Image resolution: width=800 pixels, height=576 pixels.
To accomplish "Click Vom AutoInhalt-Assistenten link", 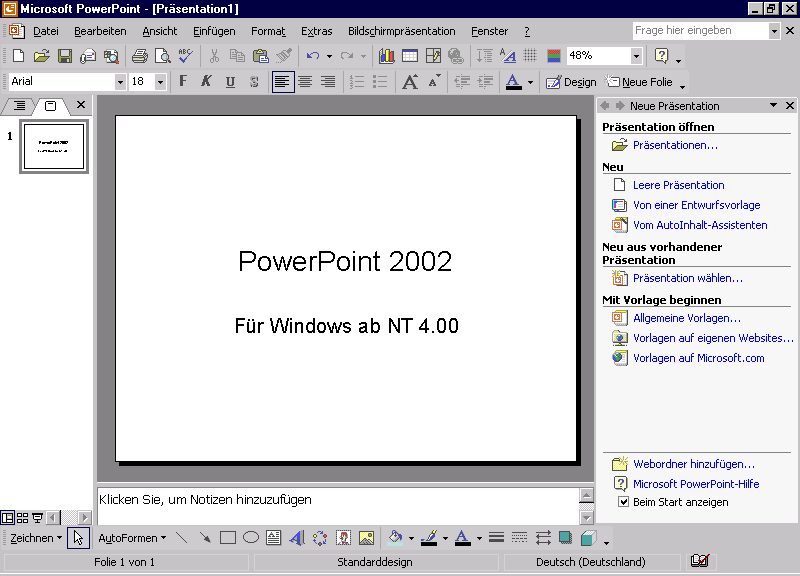I will point(700,224).
